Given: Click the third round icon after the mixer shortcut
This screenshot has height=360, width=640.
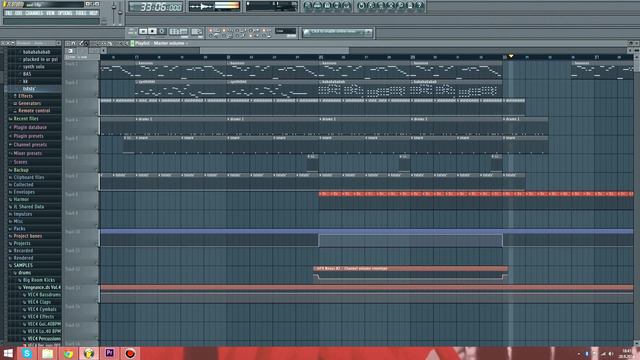Looking at the screenshot, I should (x=380, y=6).
